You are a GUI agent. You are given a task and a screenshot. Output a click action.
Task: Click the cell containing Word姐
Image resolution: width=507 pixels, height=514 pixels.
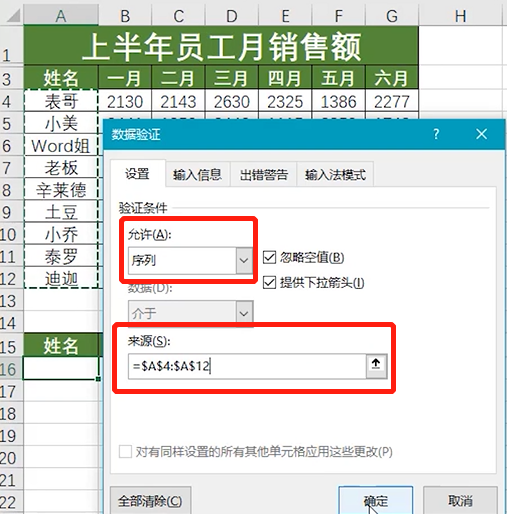tap(61, 146)
